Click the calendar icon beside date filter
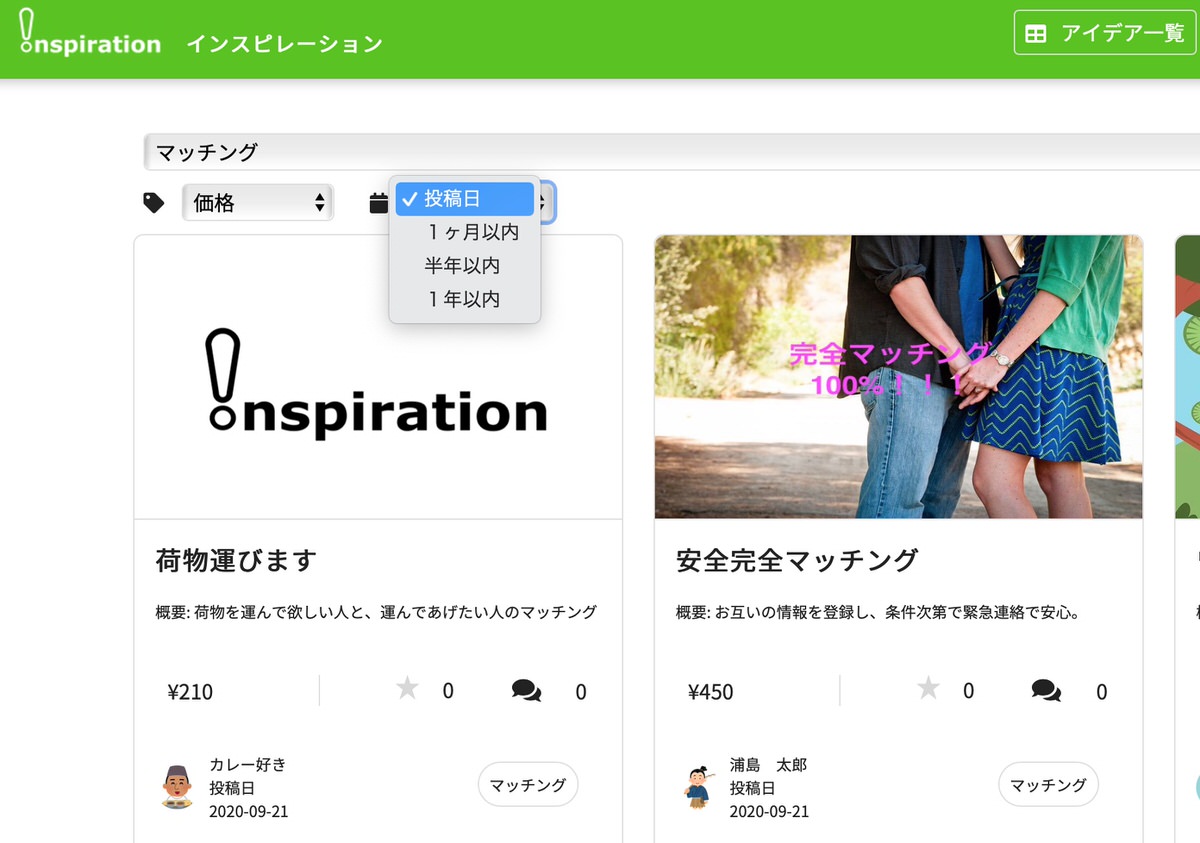1200x843 pixels. [x=379, y=203]
